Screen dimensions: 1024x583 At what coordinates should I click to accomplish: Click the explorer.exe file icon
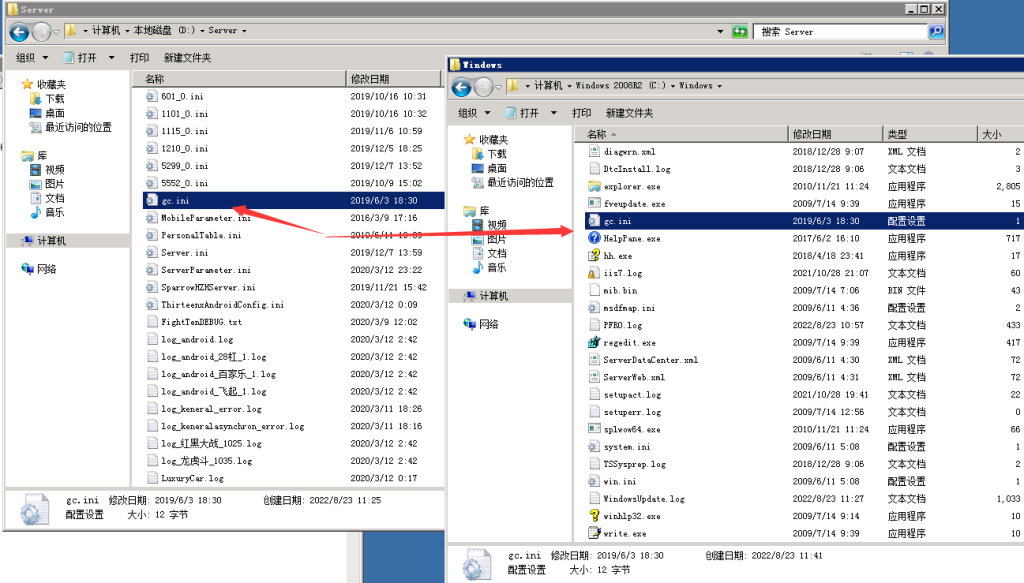pyautogui.click(x=594, y=187)
